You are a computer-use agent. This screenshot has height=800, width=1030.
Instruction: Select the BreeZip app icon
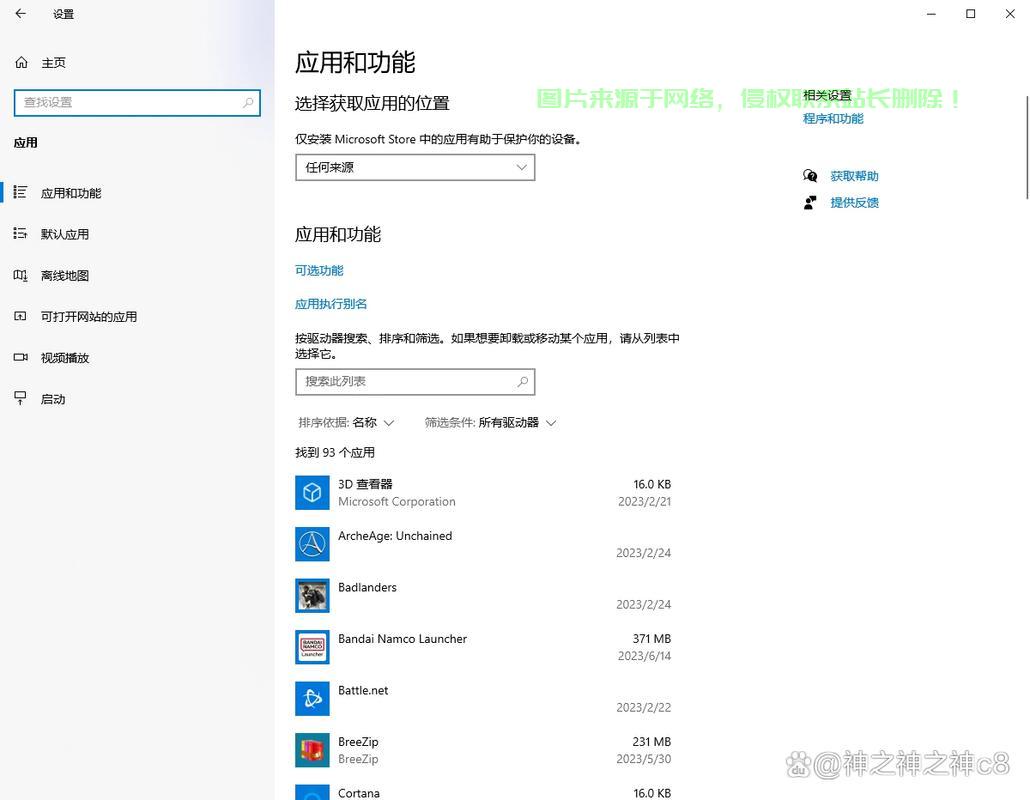[312, 750]
